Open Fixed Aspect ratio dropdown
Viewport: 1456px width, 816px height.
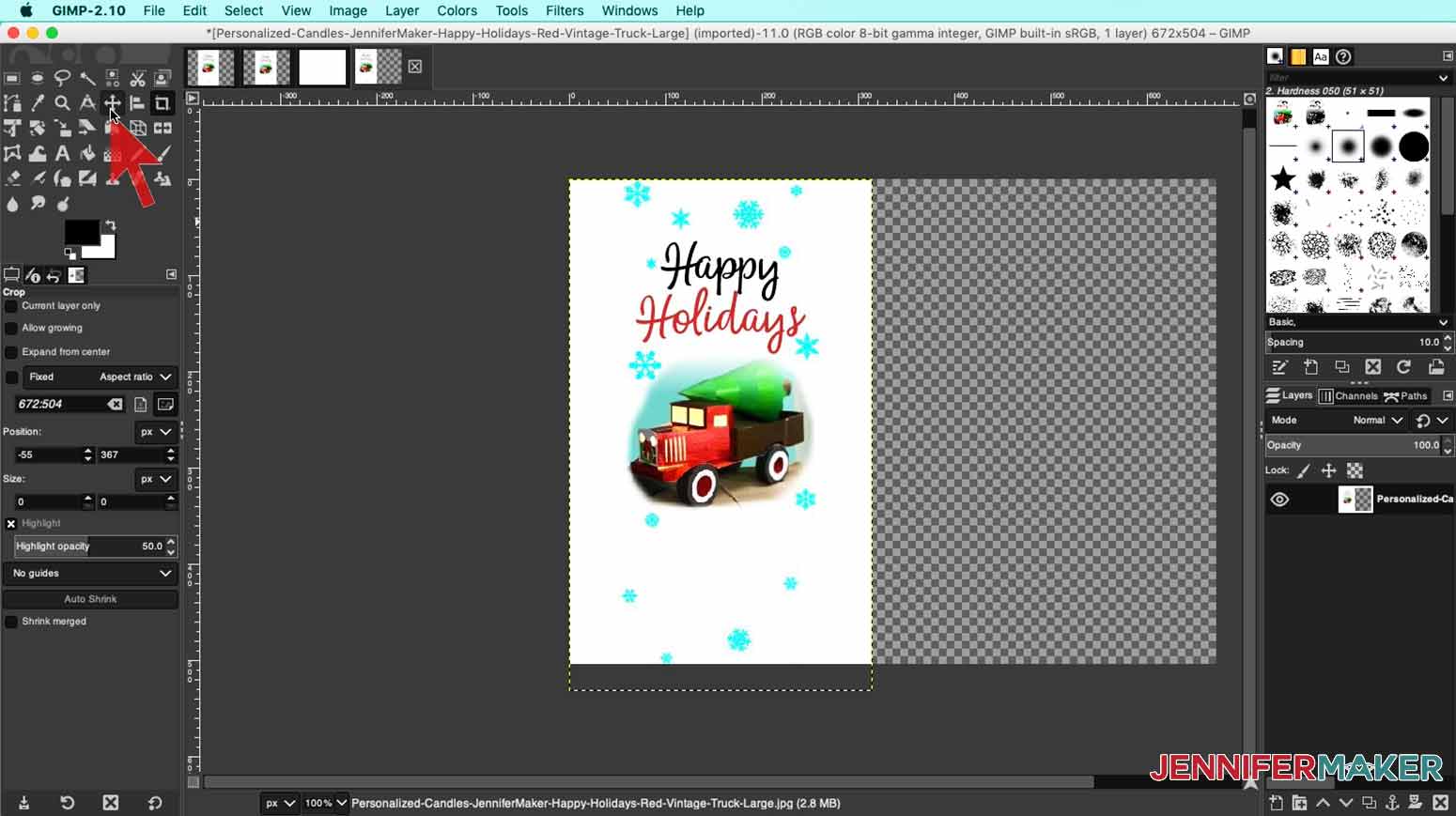pyautogui.click(x=100, y=377)
